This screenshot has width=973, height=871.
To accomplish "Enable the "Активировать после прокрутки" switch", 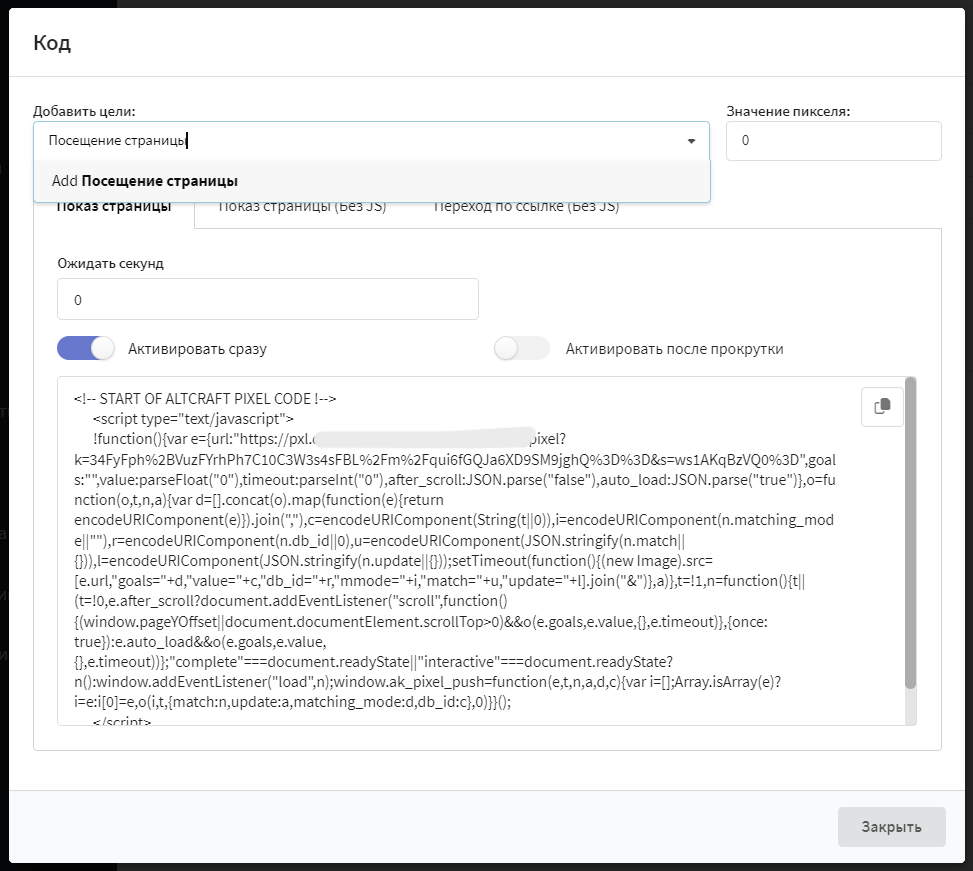I will pos(522,348).
